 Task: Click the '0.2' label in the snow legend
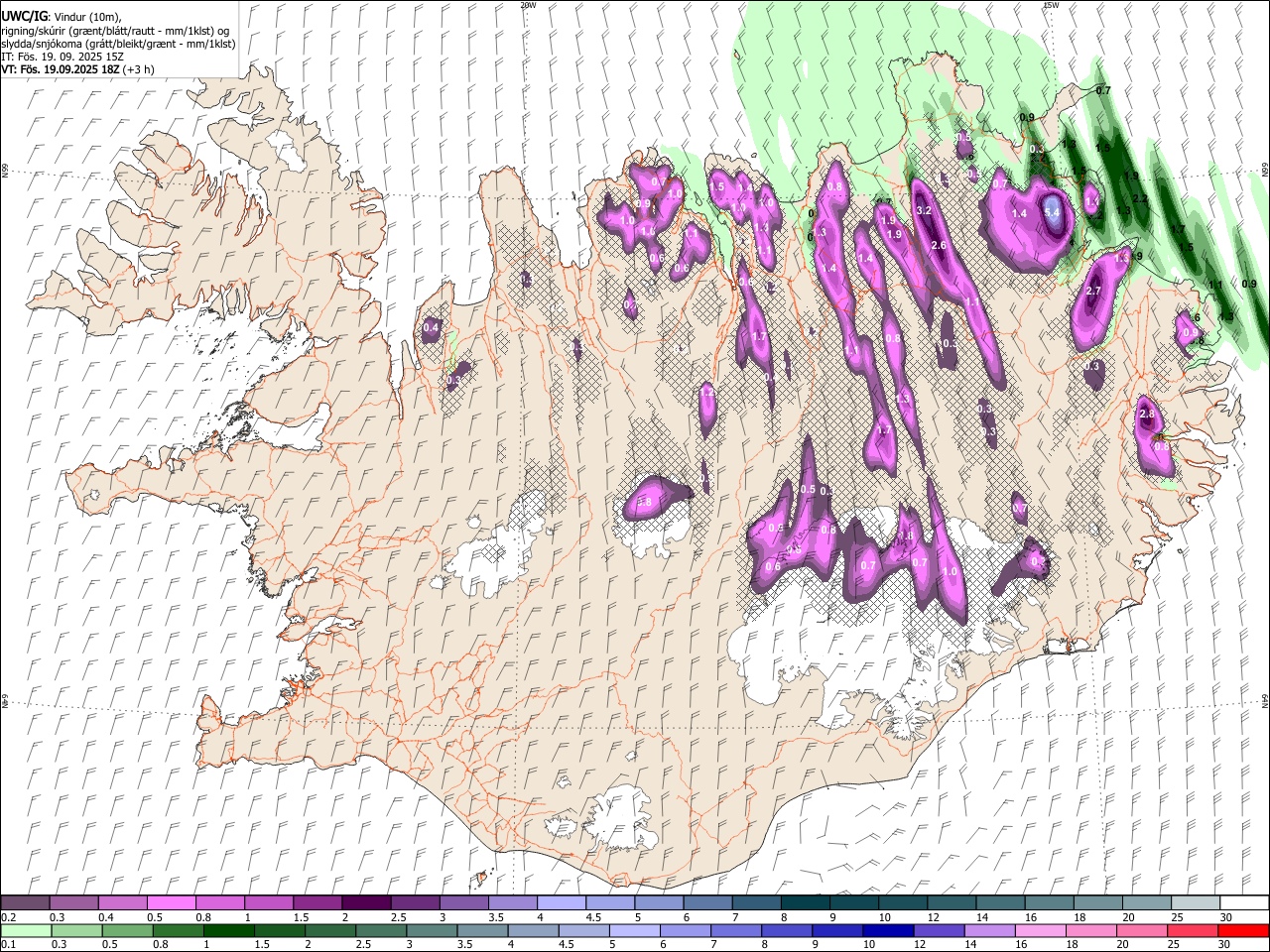pyautogui.click(x=9, y=917)
